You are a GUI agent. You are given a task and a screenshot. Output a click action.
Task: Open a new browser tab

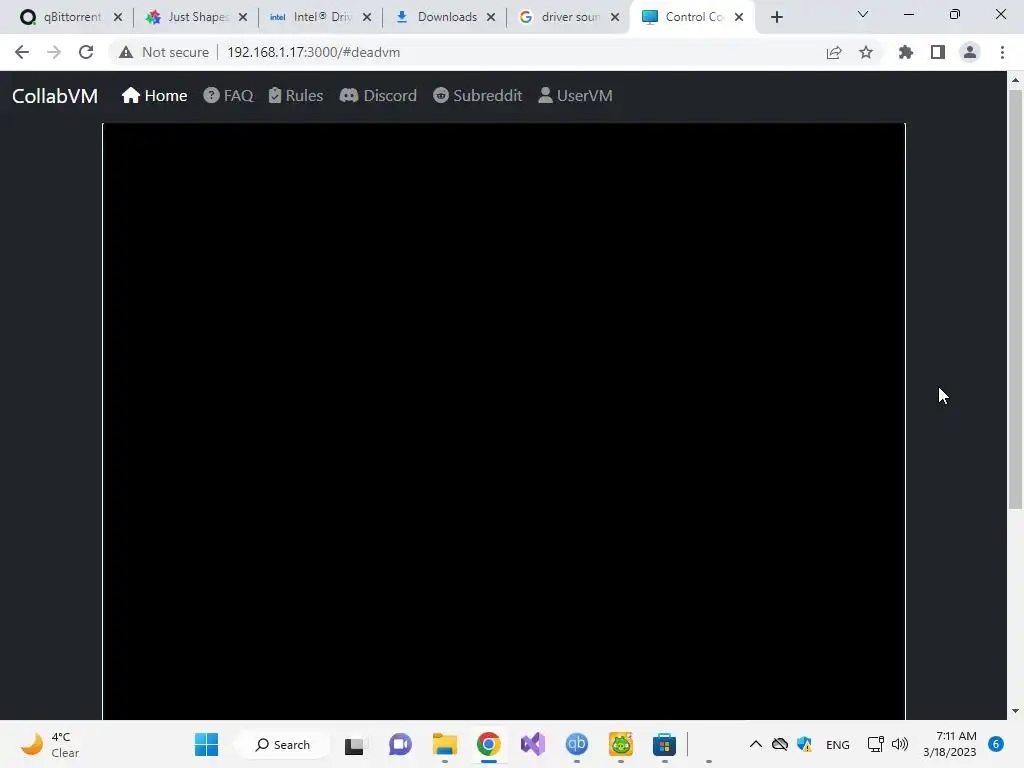[776, 17]
